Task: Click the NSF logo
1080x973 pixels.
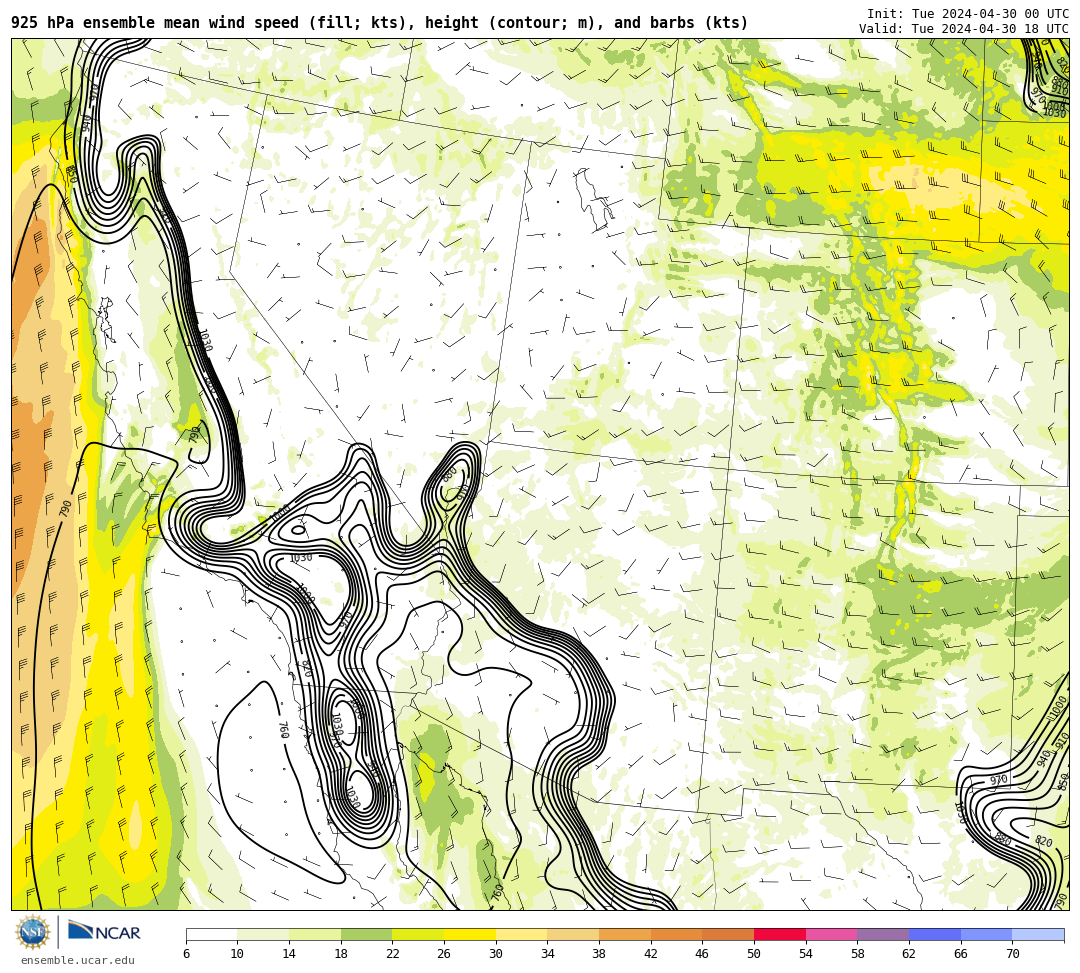Action: (33, 932)
